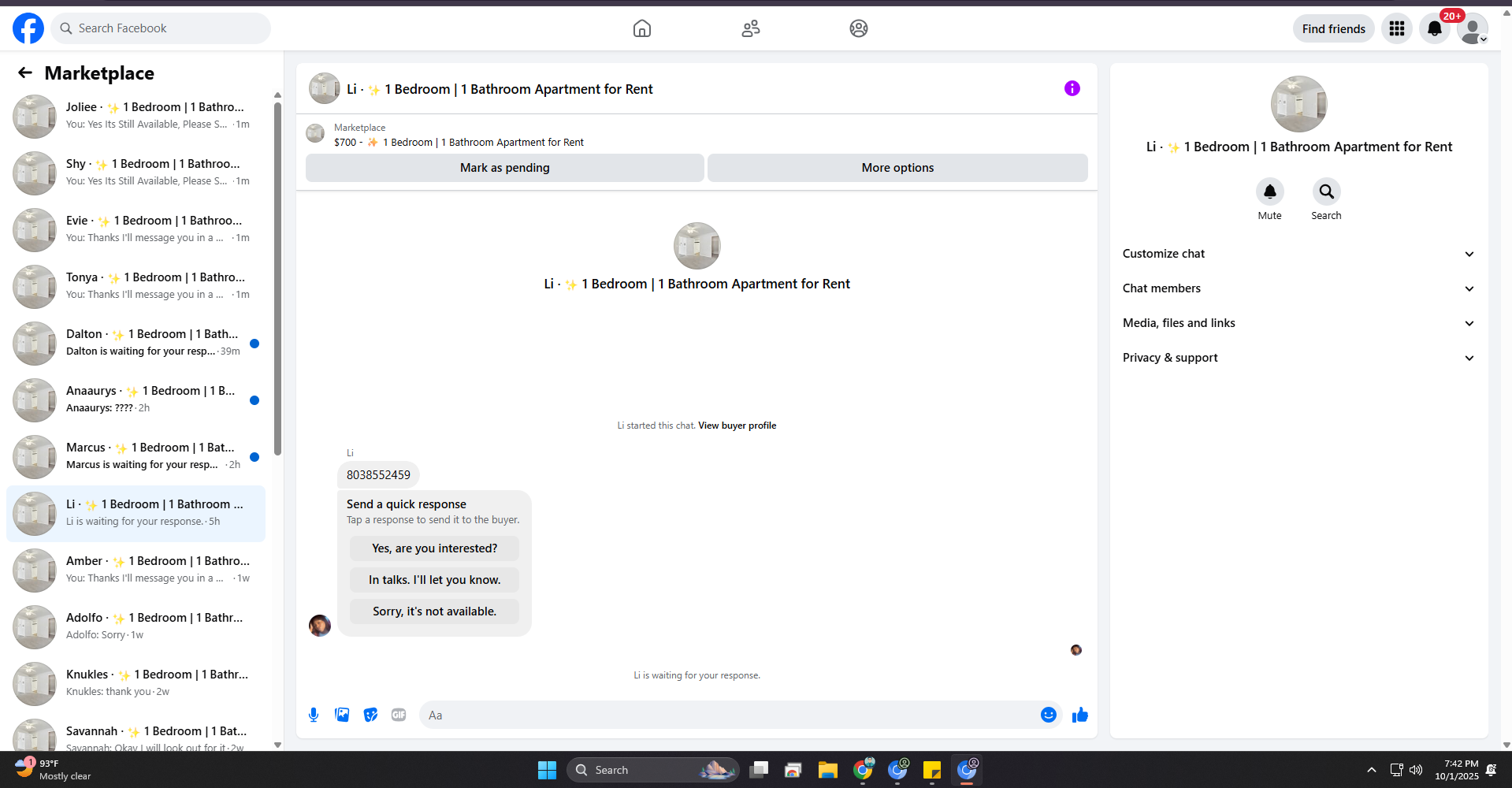Click the listing thumbnail in the chat header
The height and width of the screenshot is (788, 1512).
pyautogui.click(x=325, y=88)
